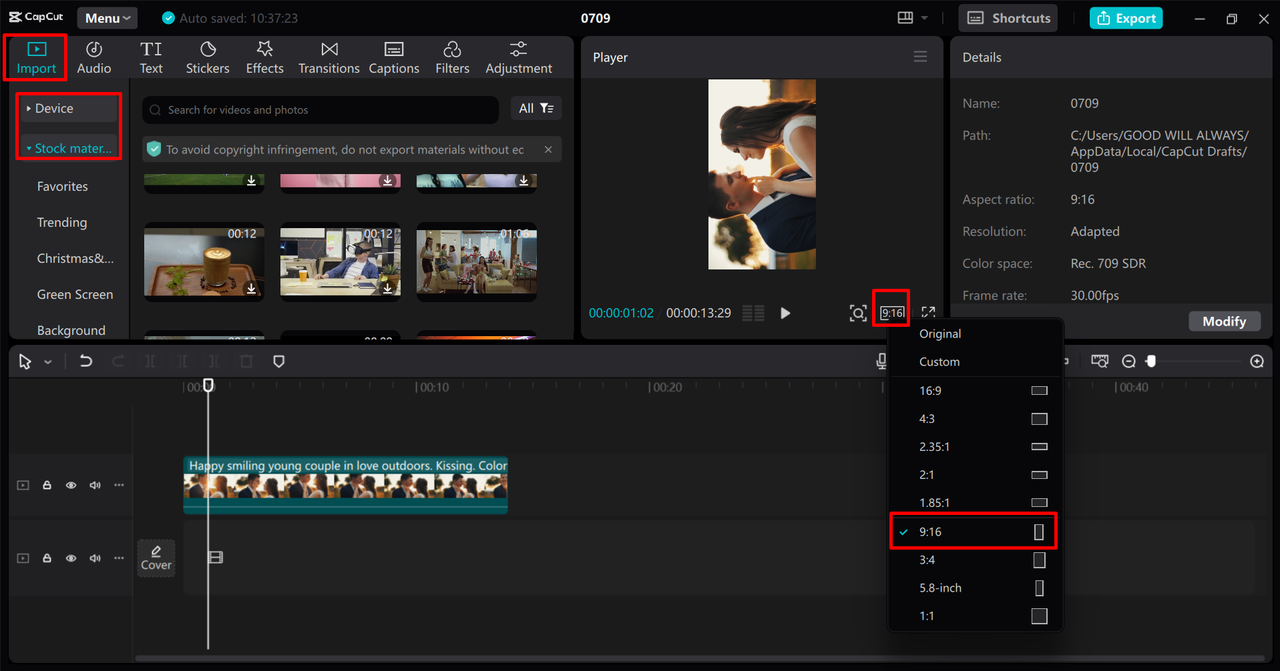Screen dimensions: 1280x671
Task: Switch to the Audio tab
Action: [x=94, y=58]
